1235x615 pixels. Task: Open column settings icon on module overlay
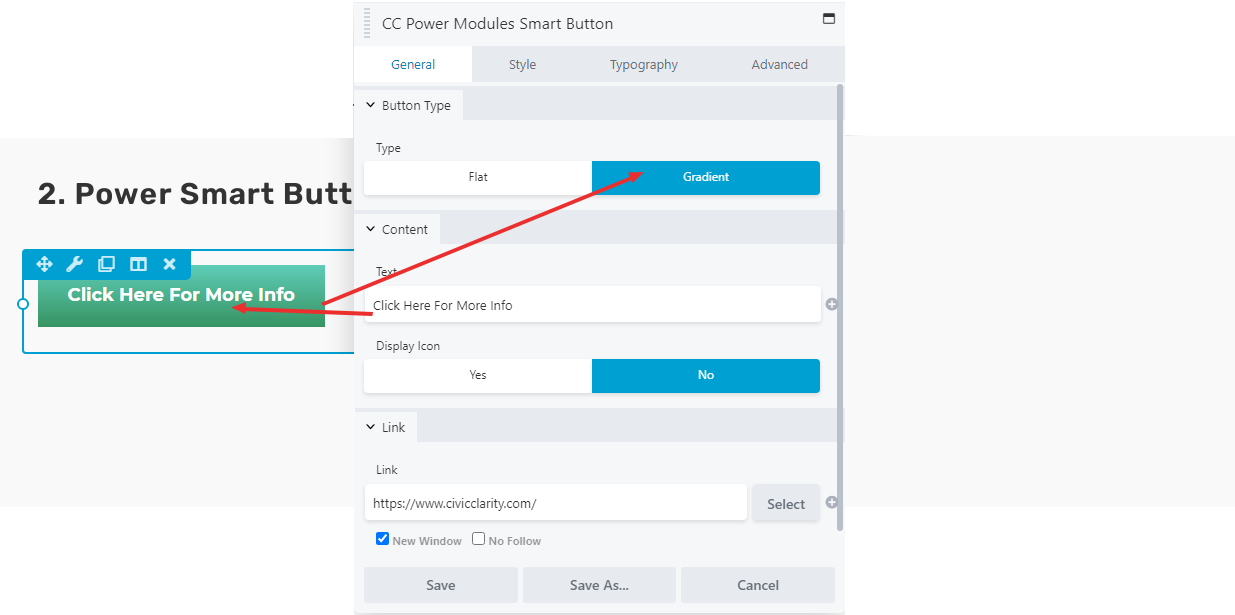click(139, 264)
